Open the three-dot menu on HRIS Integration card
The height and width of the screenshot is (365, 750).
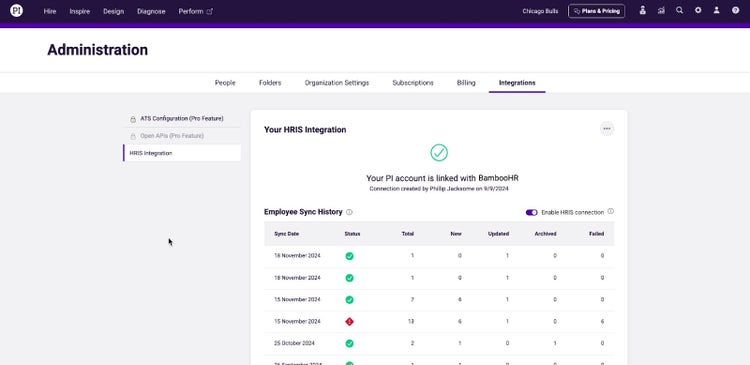point(607,129)
